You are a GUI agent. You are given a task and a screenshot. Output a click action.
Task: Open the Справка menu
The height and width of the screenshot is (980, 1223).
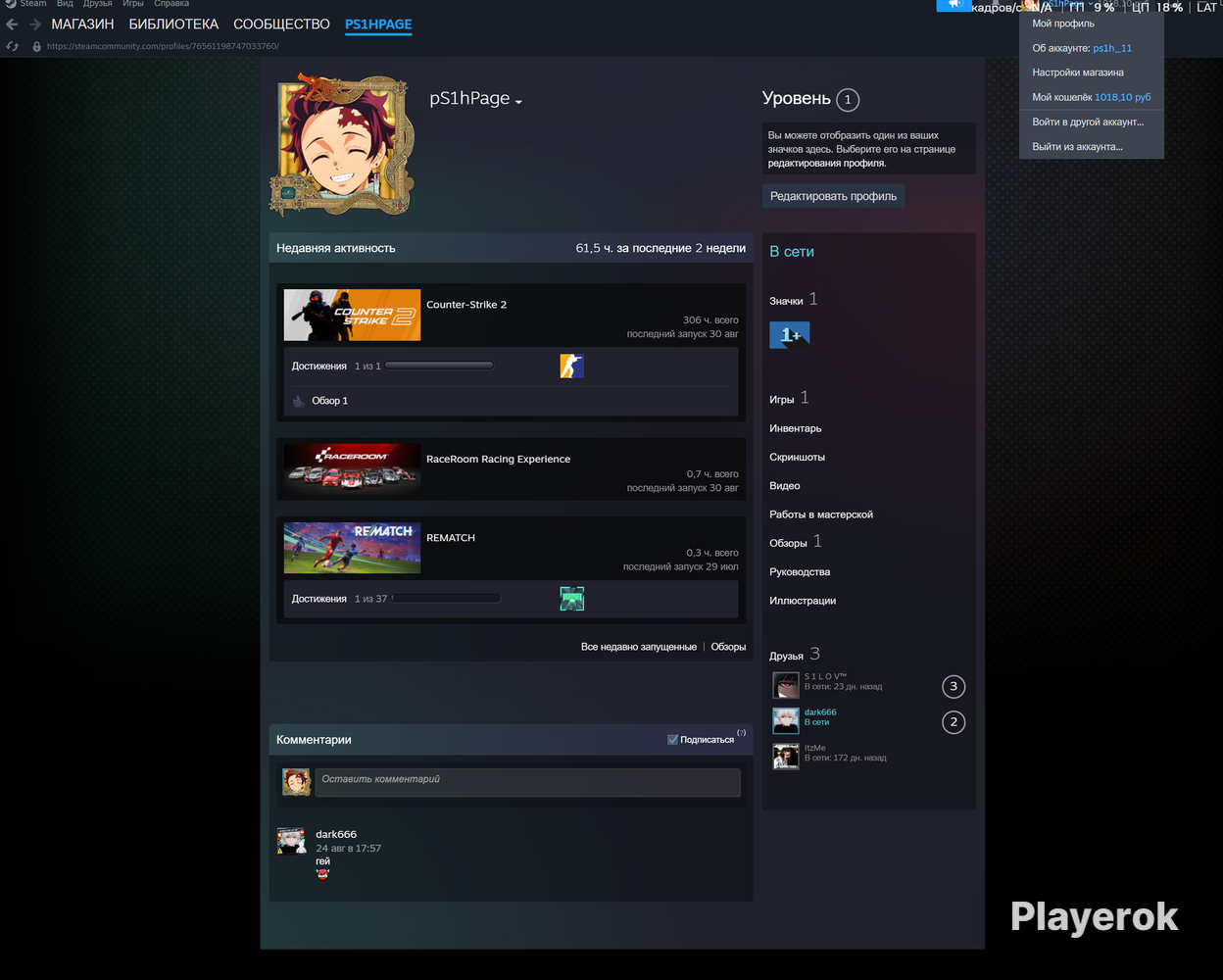[171, 4]
